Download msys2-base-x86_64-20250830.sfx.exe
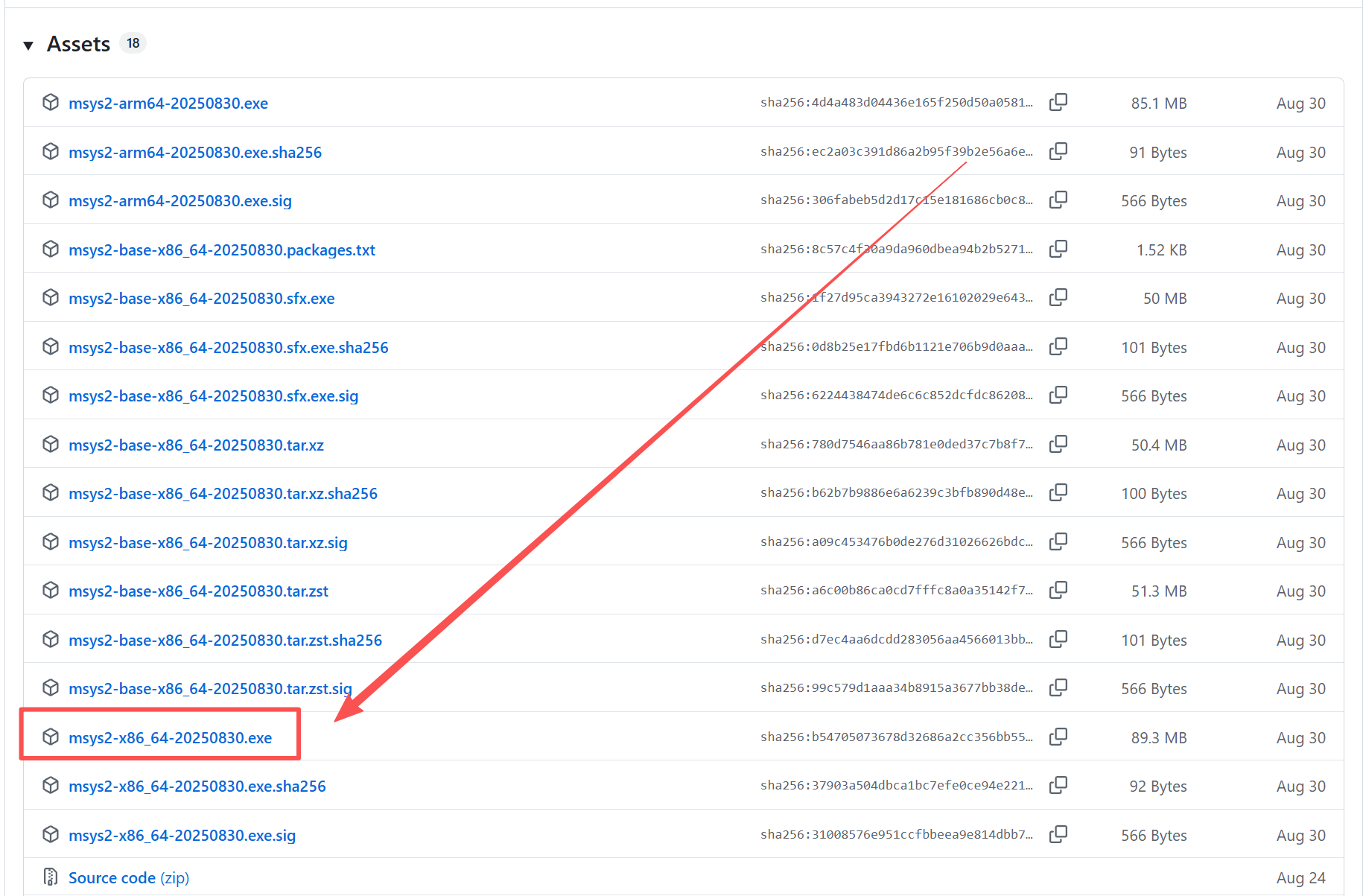The image size is (1363, 896). coord(202,299)
